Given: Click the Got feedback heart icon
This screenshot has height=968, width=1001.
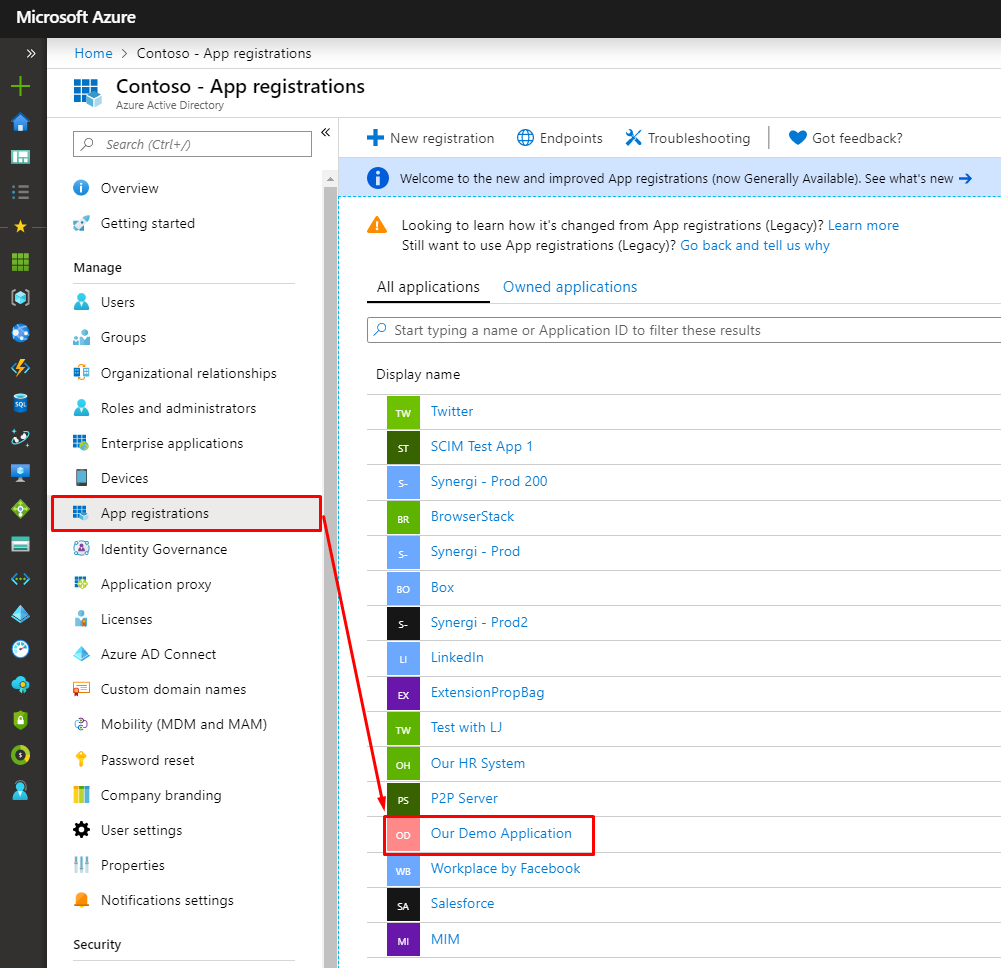Looking at the screenshot, I should click(797, 138).
